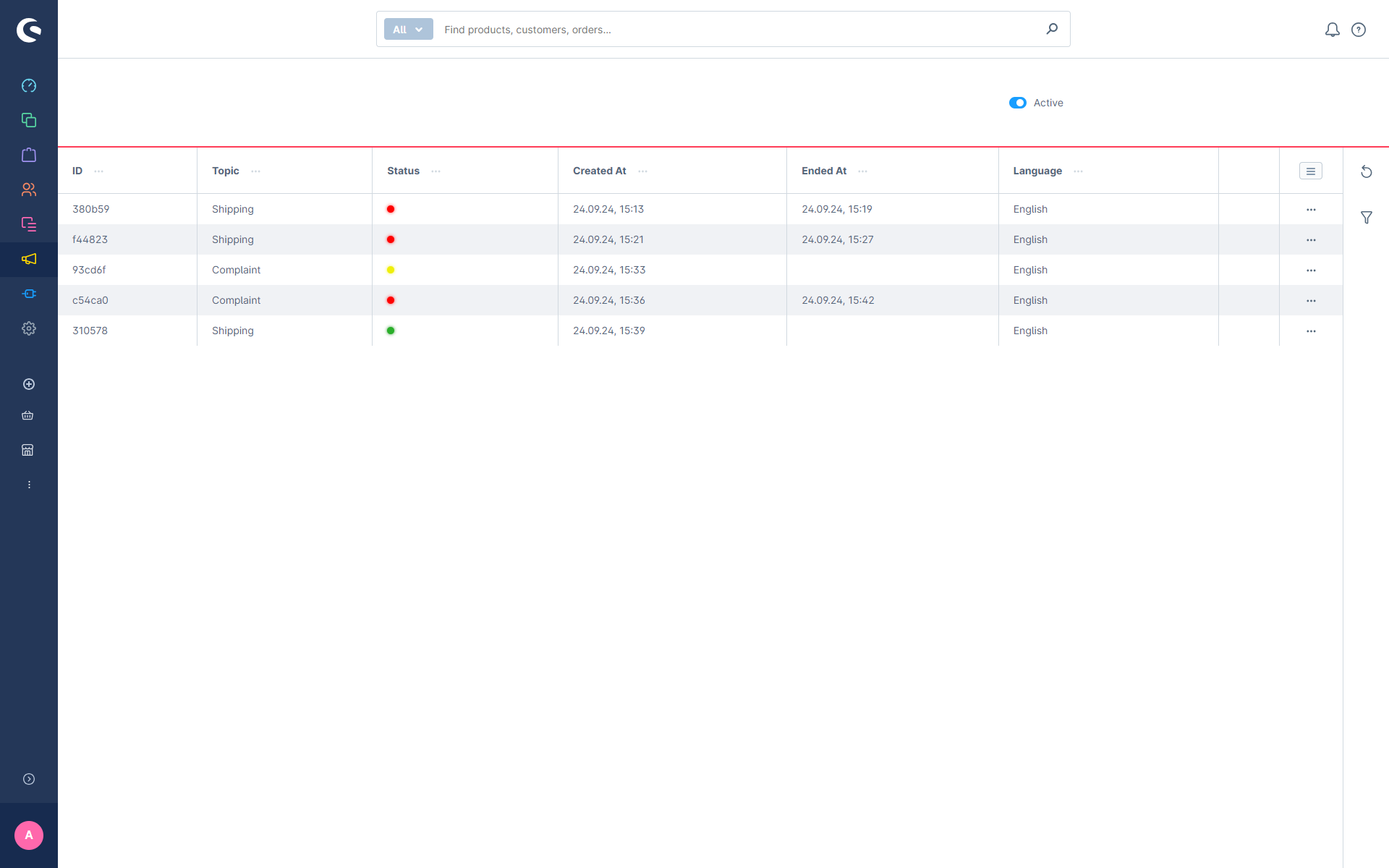Screen dimensions: 1389x868
Task: Sort by Status column header
Action: click(403, 171)
